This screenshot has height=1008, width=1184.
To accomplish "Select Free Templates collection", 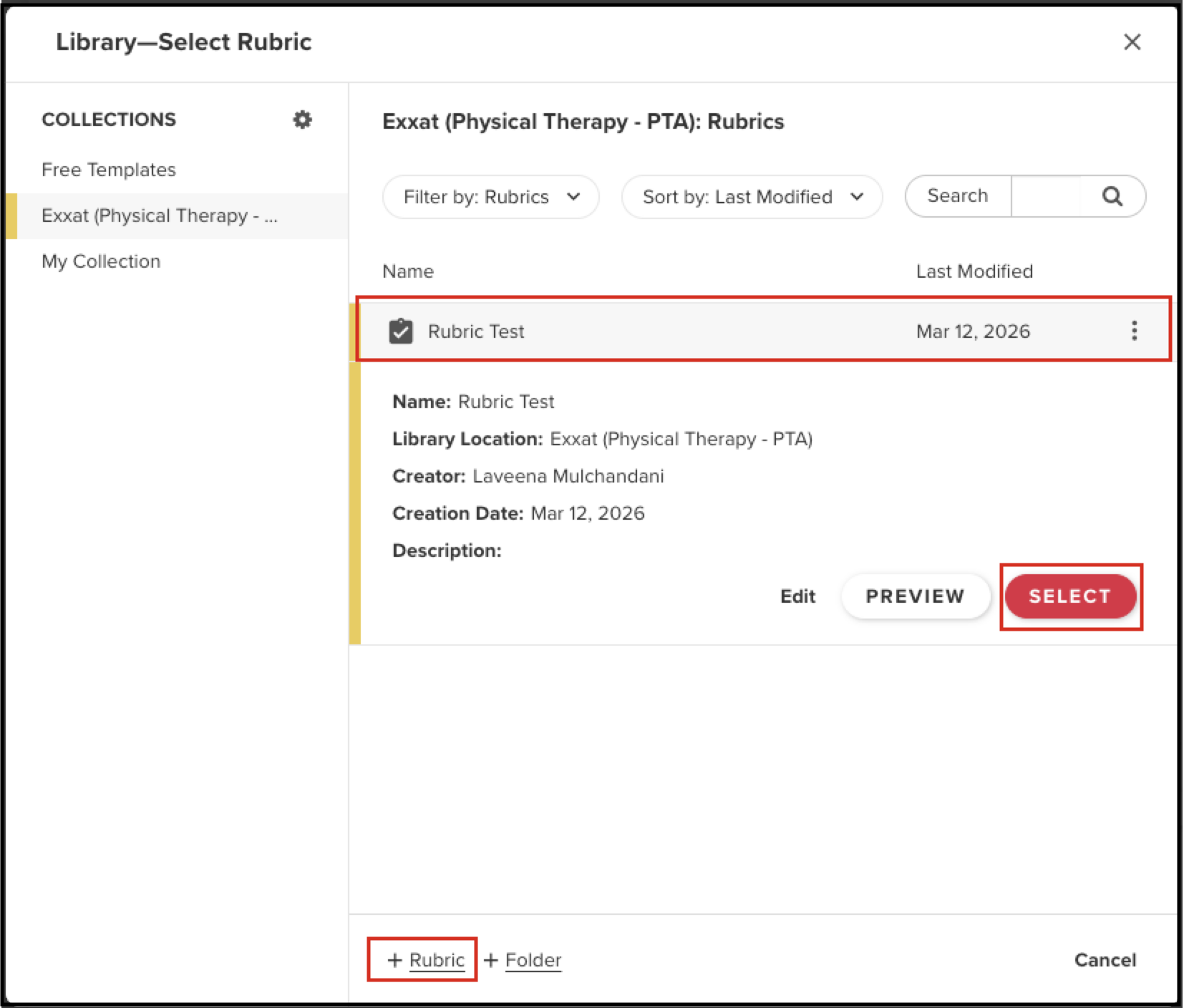I will [x=109, y=170].
